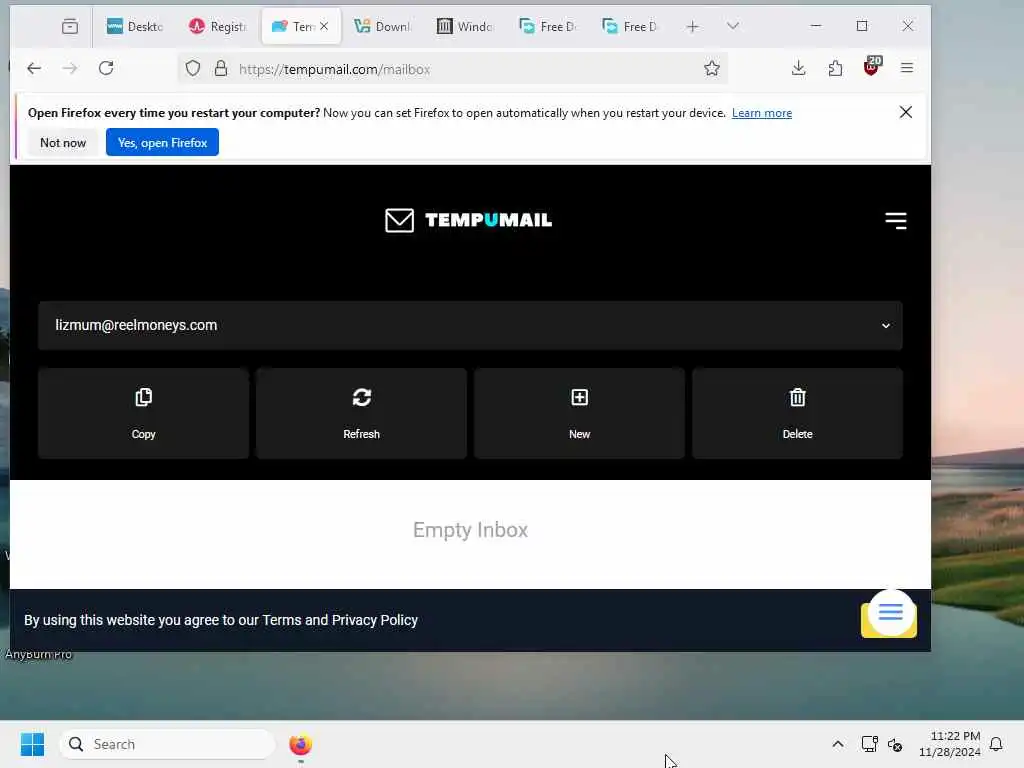Click Yes, open Firefox button
Image resolution: width=1024 pixels, height=768 pixels.
click(x=162, y=142)
